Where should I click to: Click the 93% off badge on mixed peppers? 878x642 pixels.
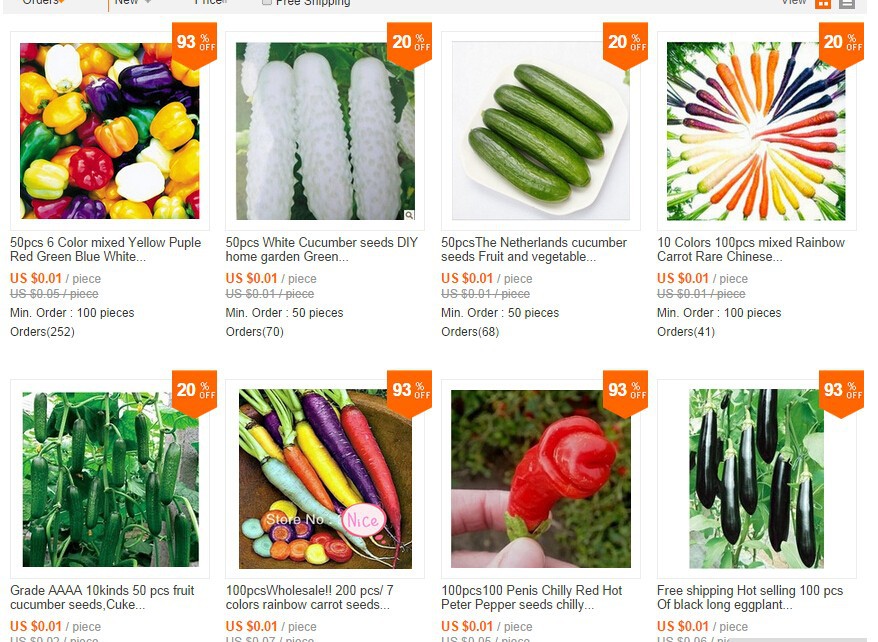[194, 45]
